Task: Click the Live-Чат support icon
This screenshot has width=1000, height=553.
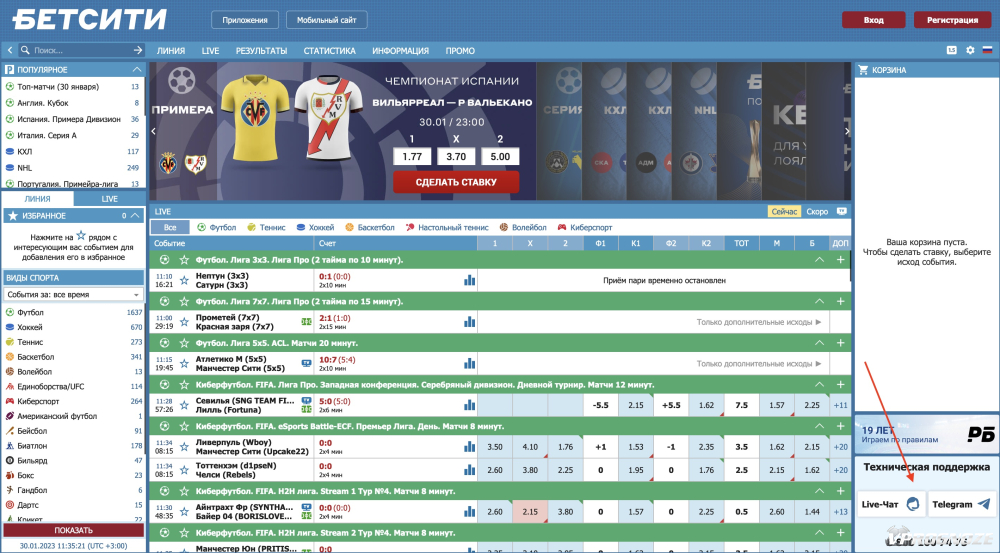Action: pos(913,504)
